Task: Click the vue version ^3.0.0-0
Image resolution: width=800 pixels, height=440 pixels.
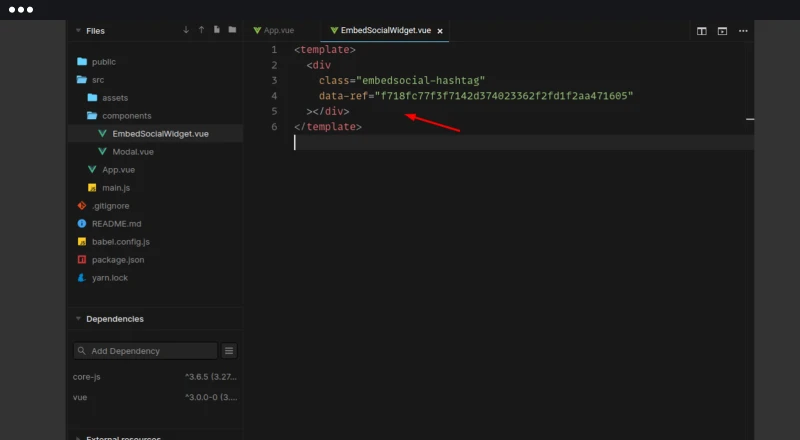Action: [x=211, y=397]
